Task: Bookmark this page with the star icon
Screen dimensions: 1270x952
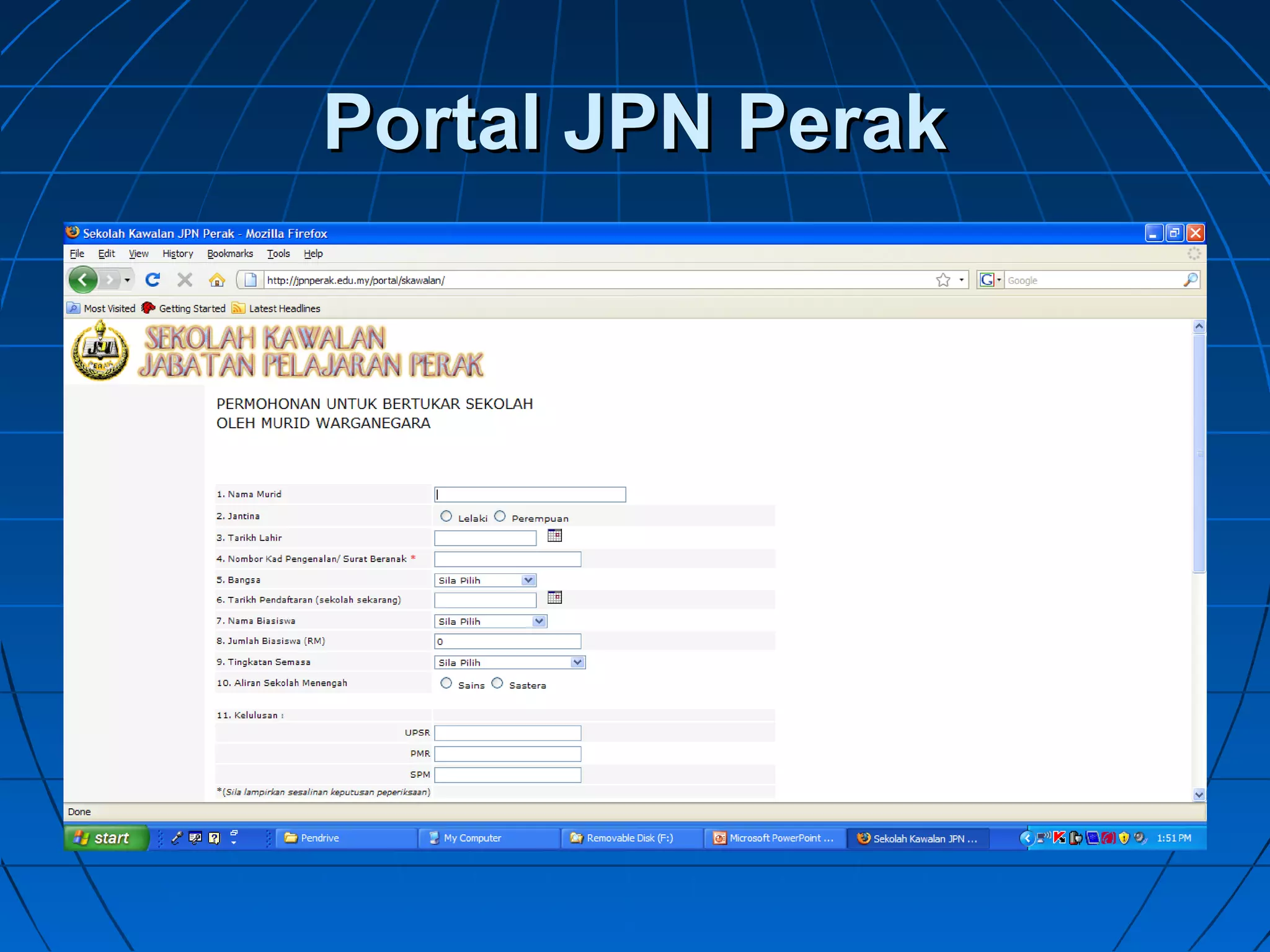Action: pyautogui.click(x=943, y=280)
